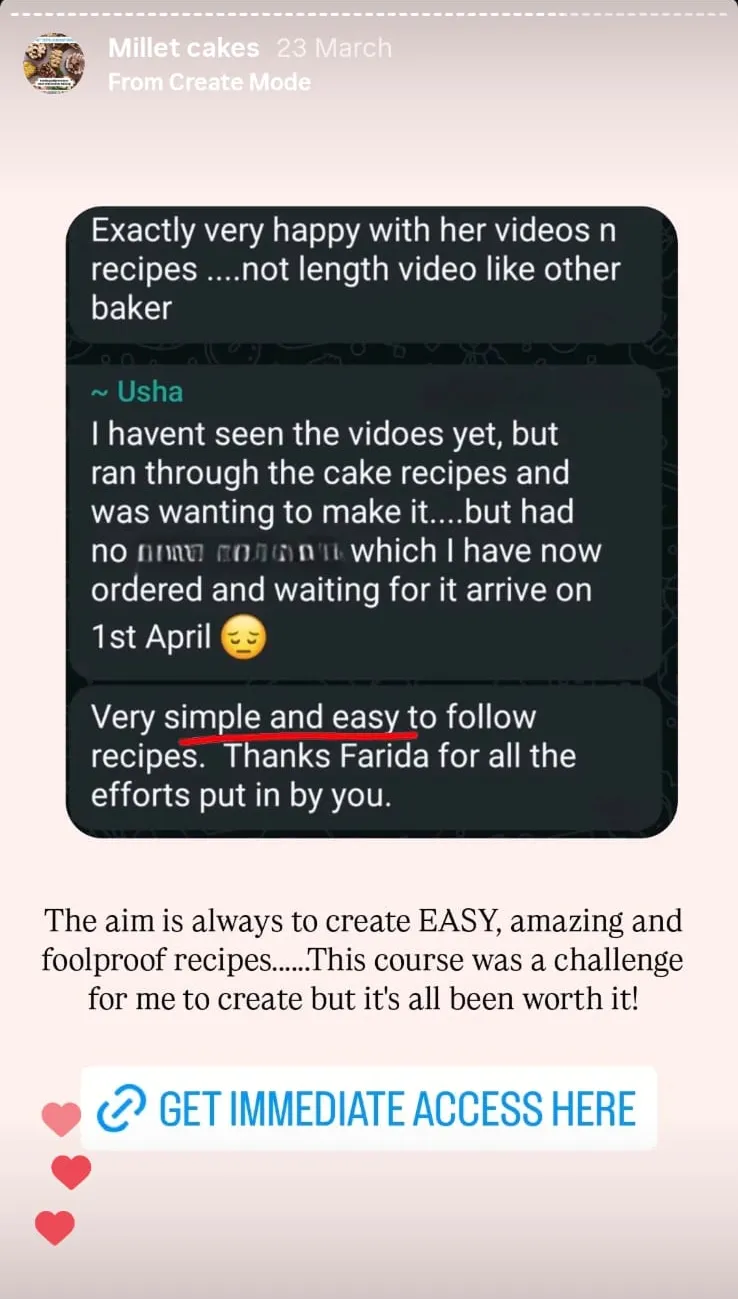Tap the been worth it caption line
The width and height of the screenshot is (738, 1299).
362,998
